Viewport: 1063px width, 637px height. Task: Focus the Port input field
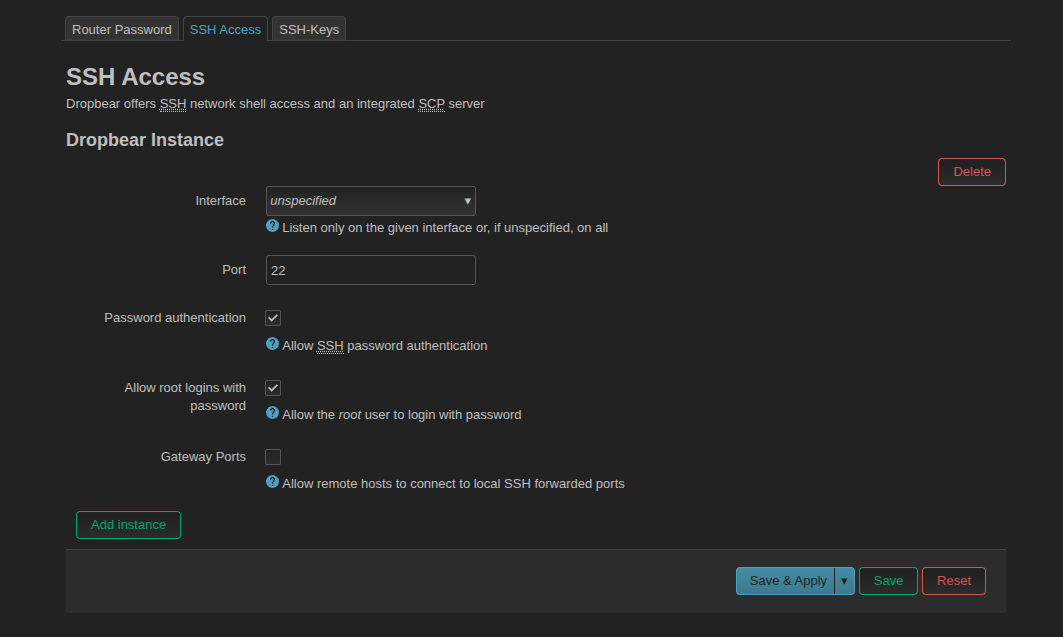[x=370, y=270]
